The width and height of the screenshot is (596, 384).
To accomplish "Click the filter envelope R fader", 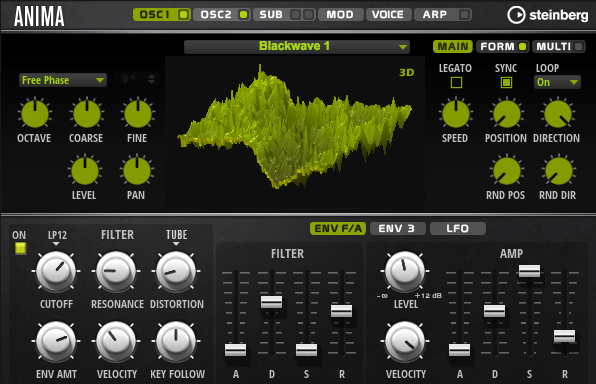I will 341,311.
